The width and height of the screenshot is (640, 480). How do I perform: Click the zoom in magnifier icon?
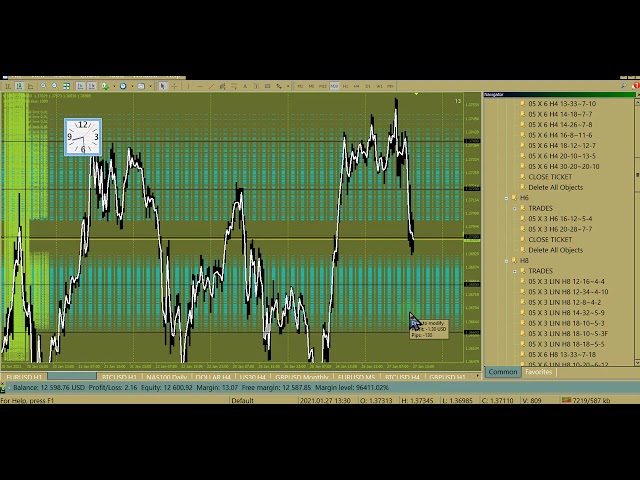pyautogui.click(x=43, y=87)
